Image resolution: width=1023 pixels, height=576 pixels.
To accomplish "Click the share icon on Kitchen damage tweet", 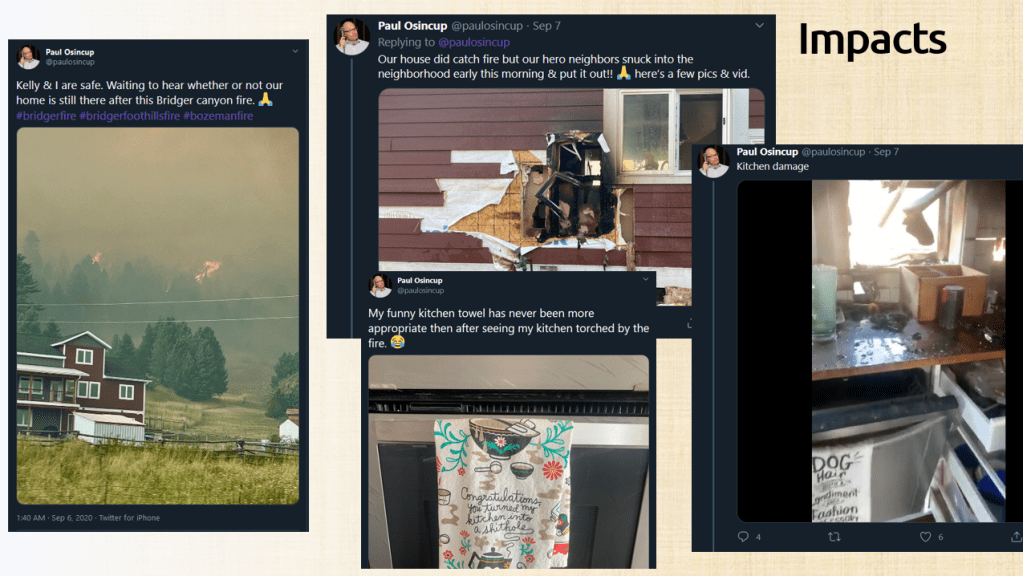I will [x=1016, y=536].
